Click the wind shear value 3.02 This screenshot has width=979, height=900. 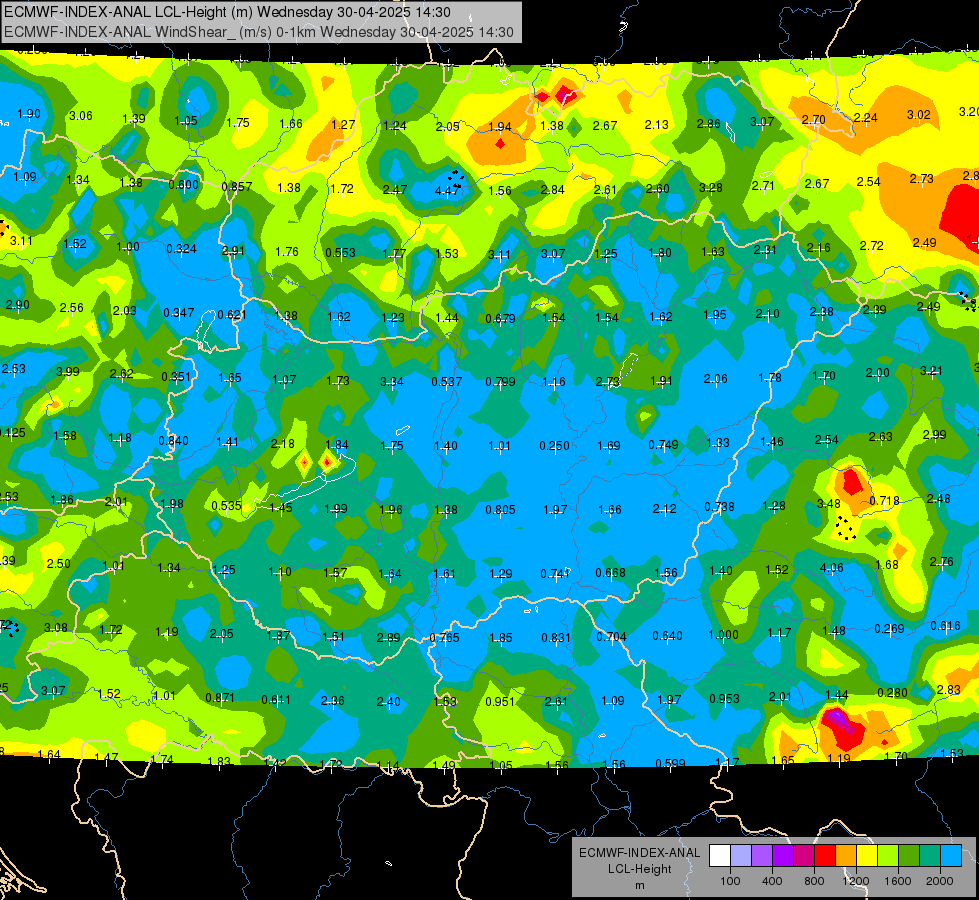click(x=918, y=115)
